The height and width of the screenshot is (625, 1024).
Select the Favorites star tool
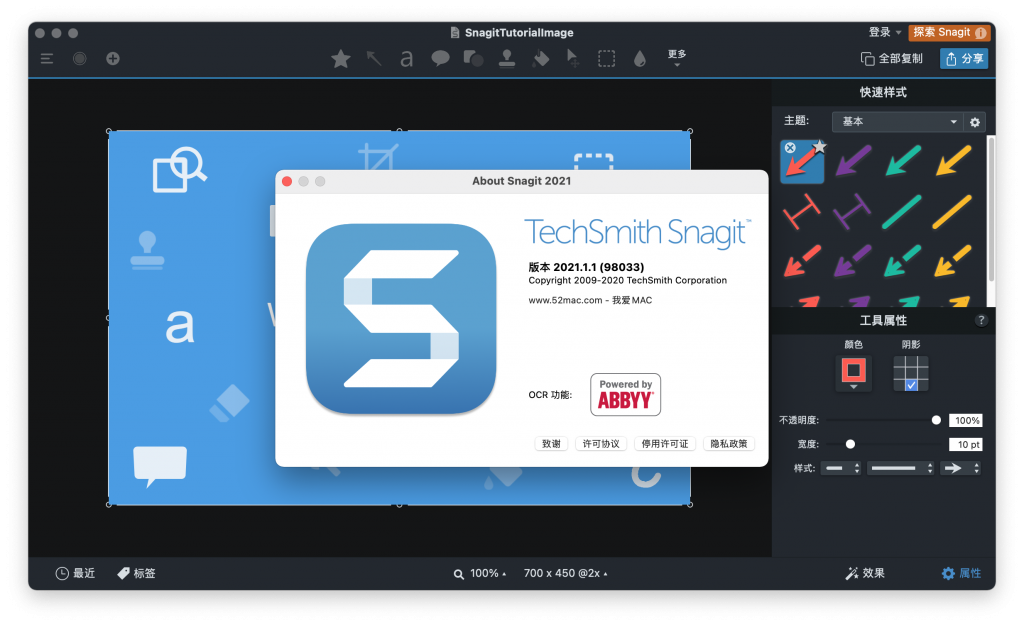(x=340, y=59)
